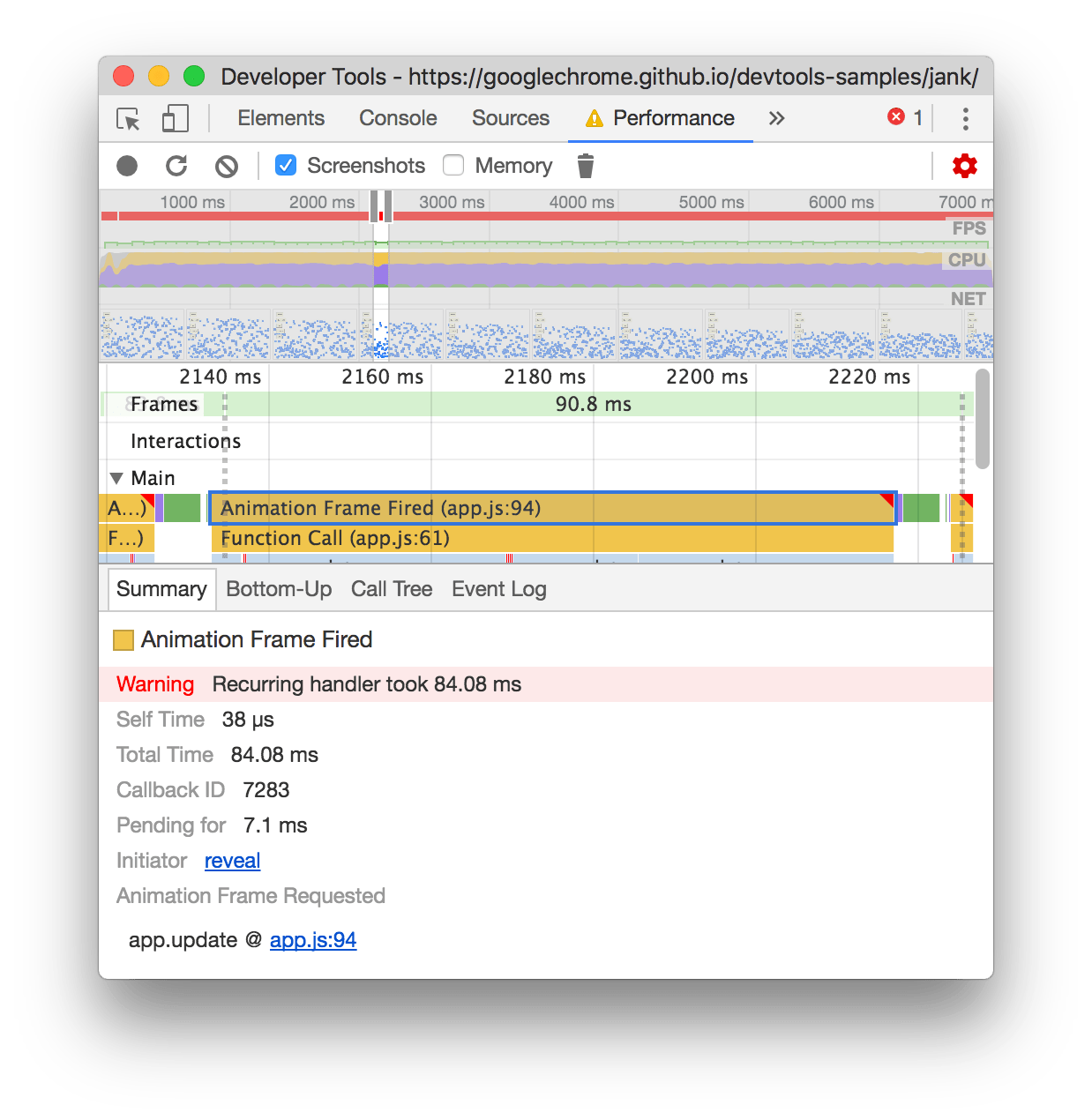The height and width of the screenshot is (1120, 1092).
Task: Open the Summary tab
Action: (x=161, y=589)
